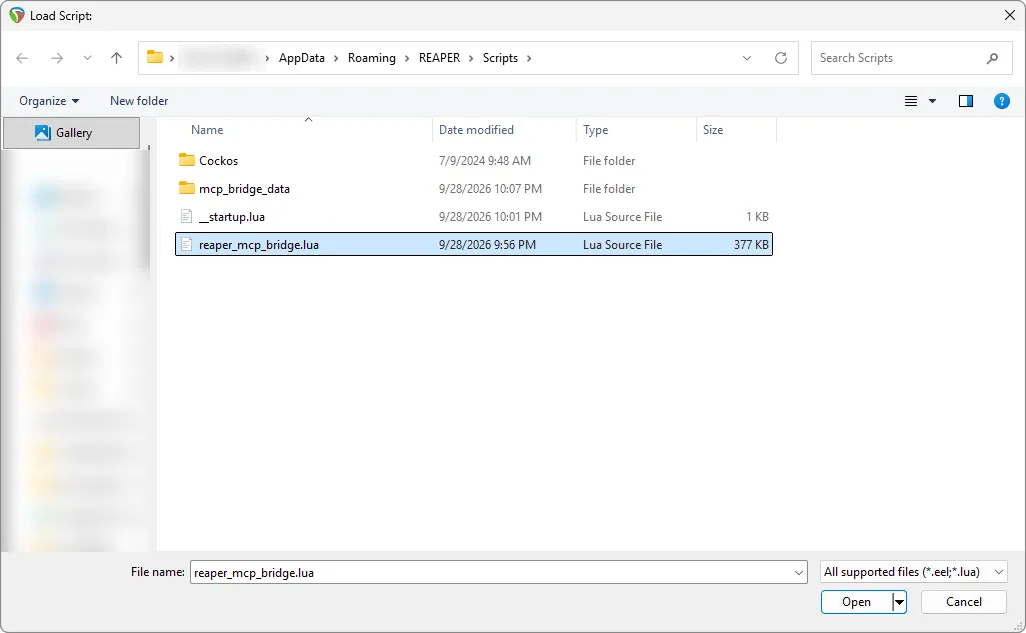Open view options dropdown arrow
This screenshot has width=1026, height=633.
932,101
